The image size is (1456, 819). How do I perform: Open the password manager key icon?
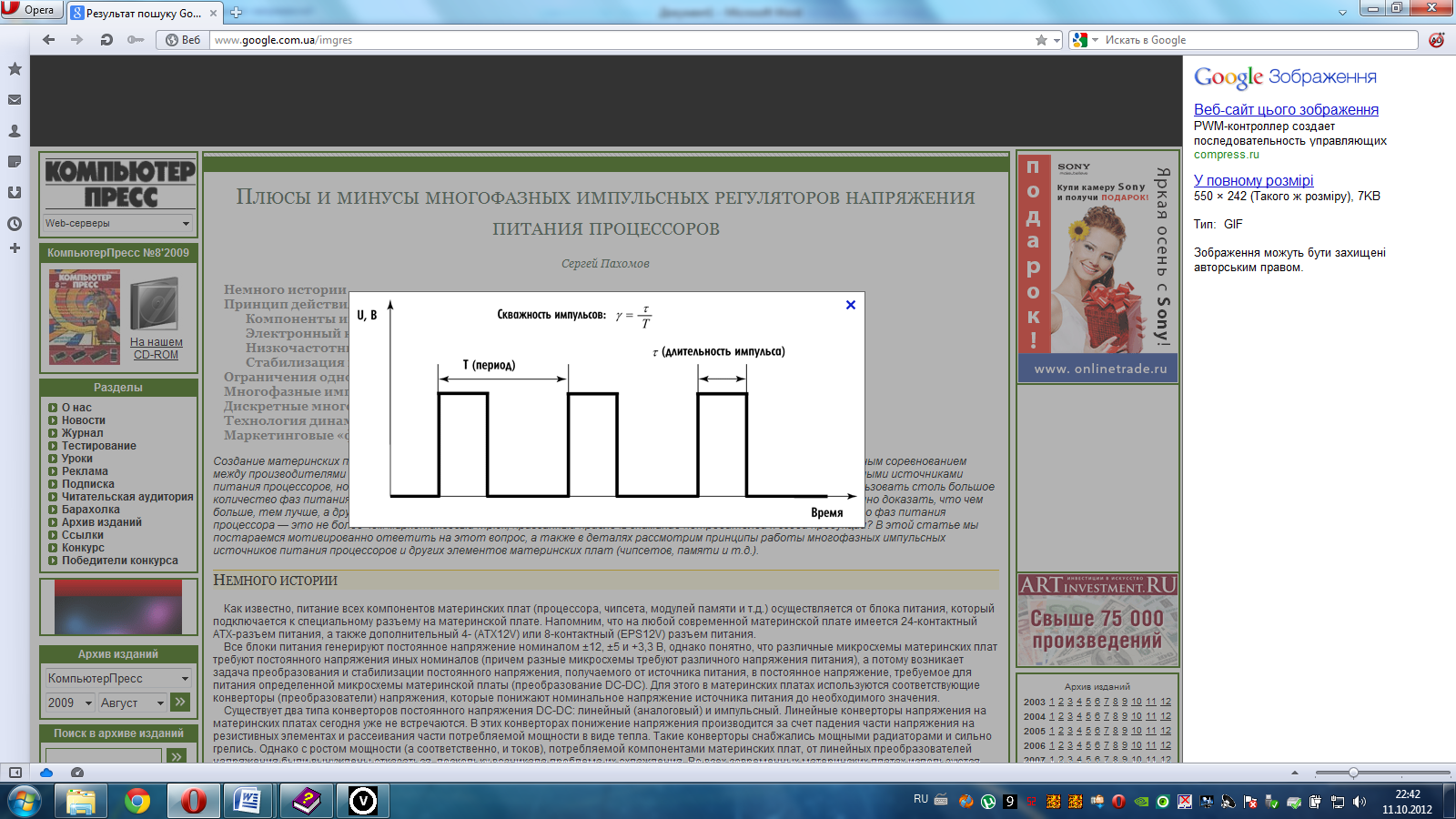tap(136, 40)
